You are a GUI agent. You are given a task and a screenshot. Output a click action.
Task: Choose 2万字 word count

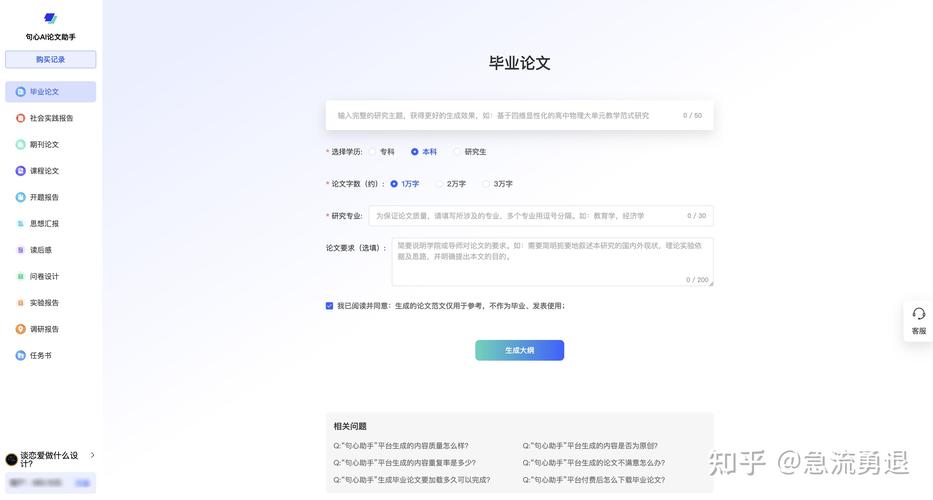[x=439, y=184]
